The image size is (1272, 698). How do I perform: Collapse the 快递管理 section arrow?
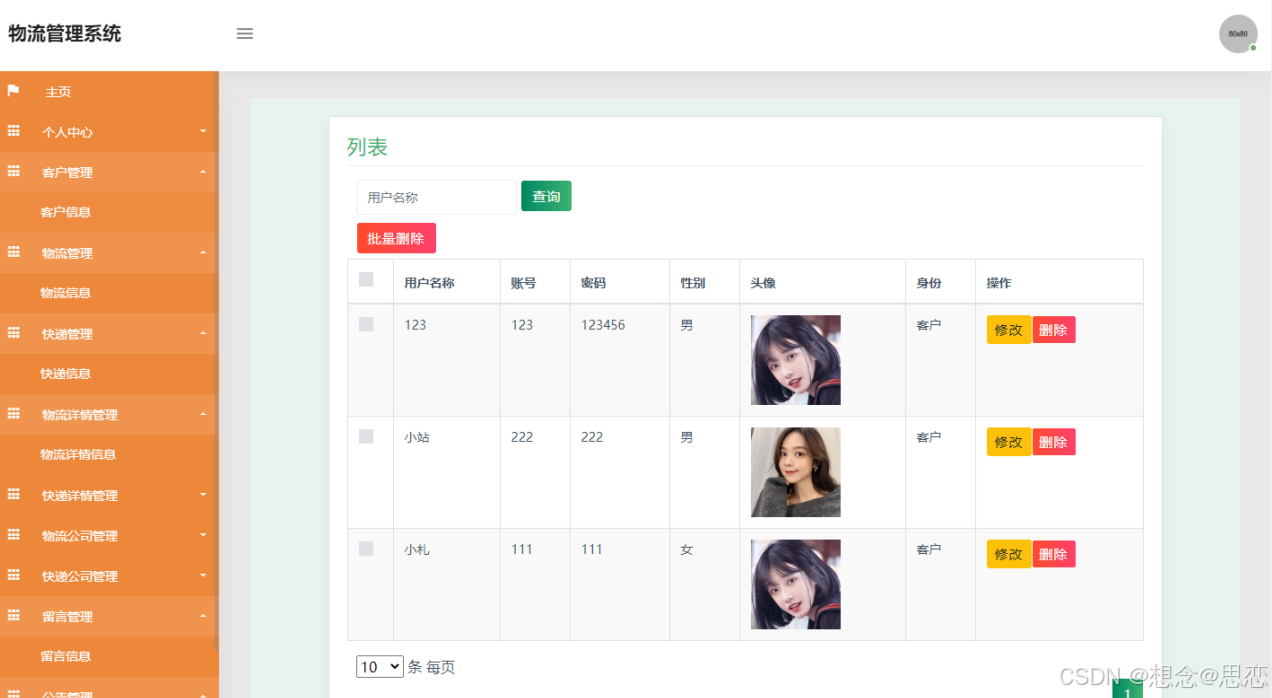pyautogui.click(x=203, y=333)
